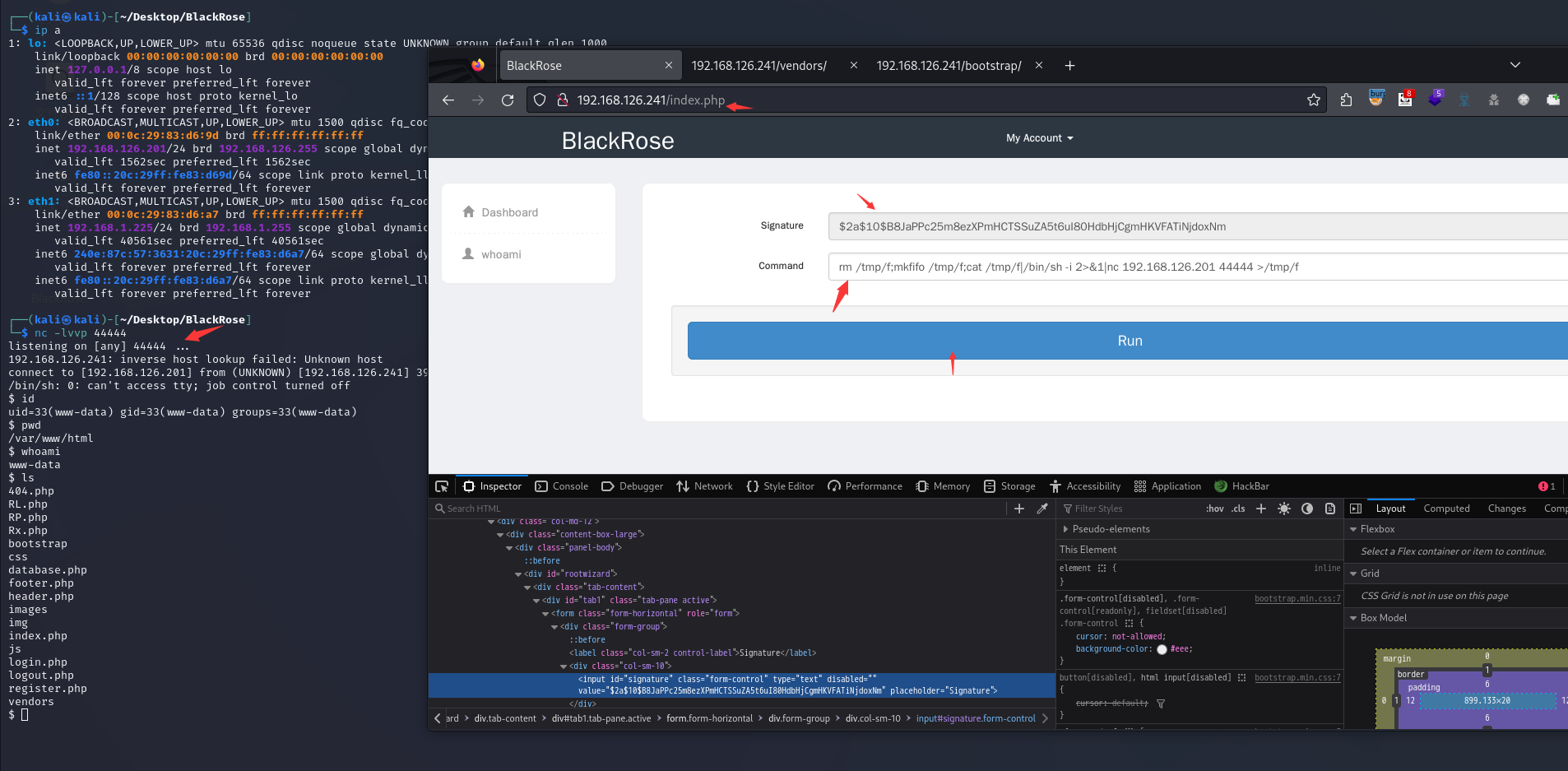This screenshot has width=1568, height=771.
Task: Collapse form-horizontal node in HTML tree
Action: coord(545,614)
